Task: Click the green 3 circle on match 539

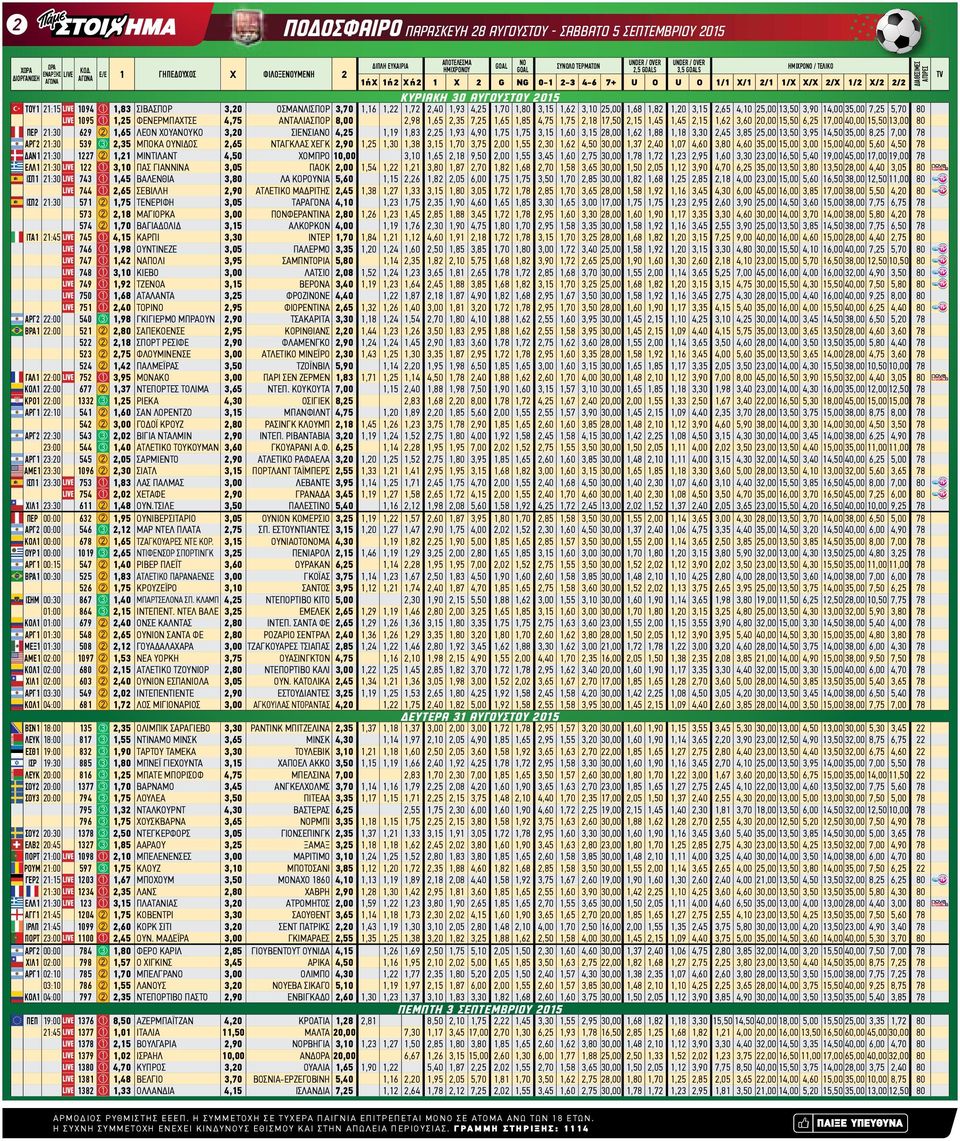Action: [x=103, y=143]
